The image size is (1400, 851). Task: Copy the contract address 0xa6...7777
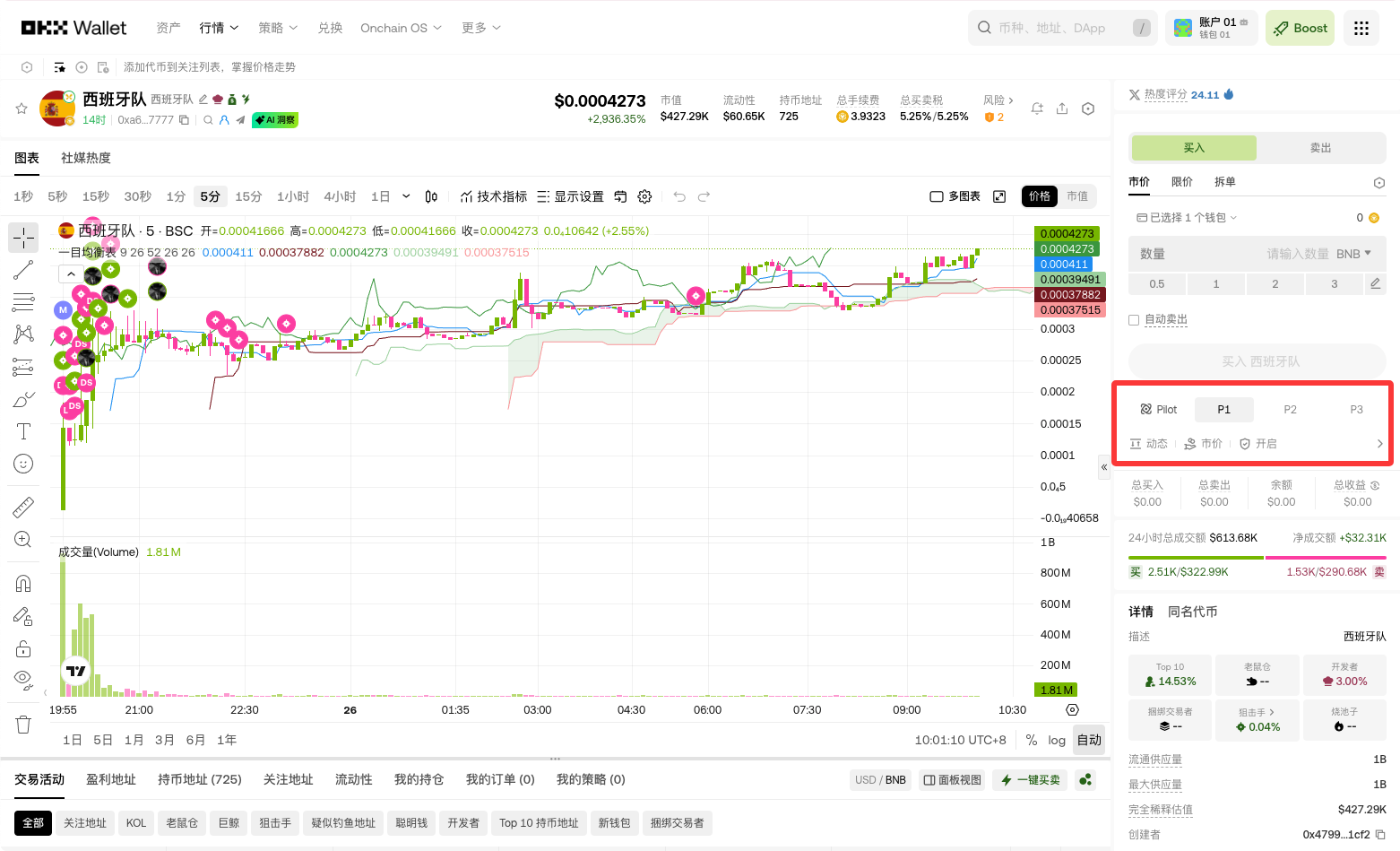coord(184,119)
